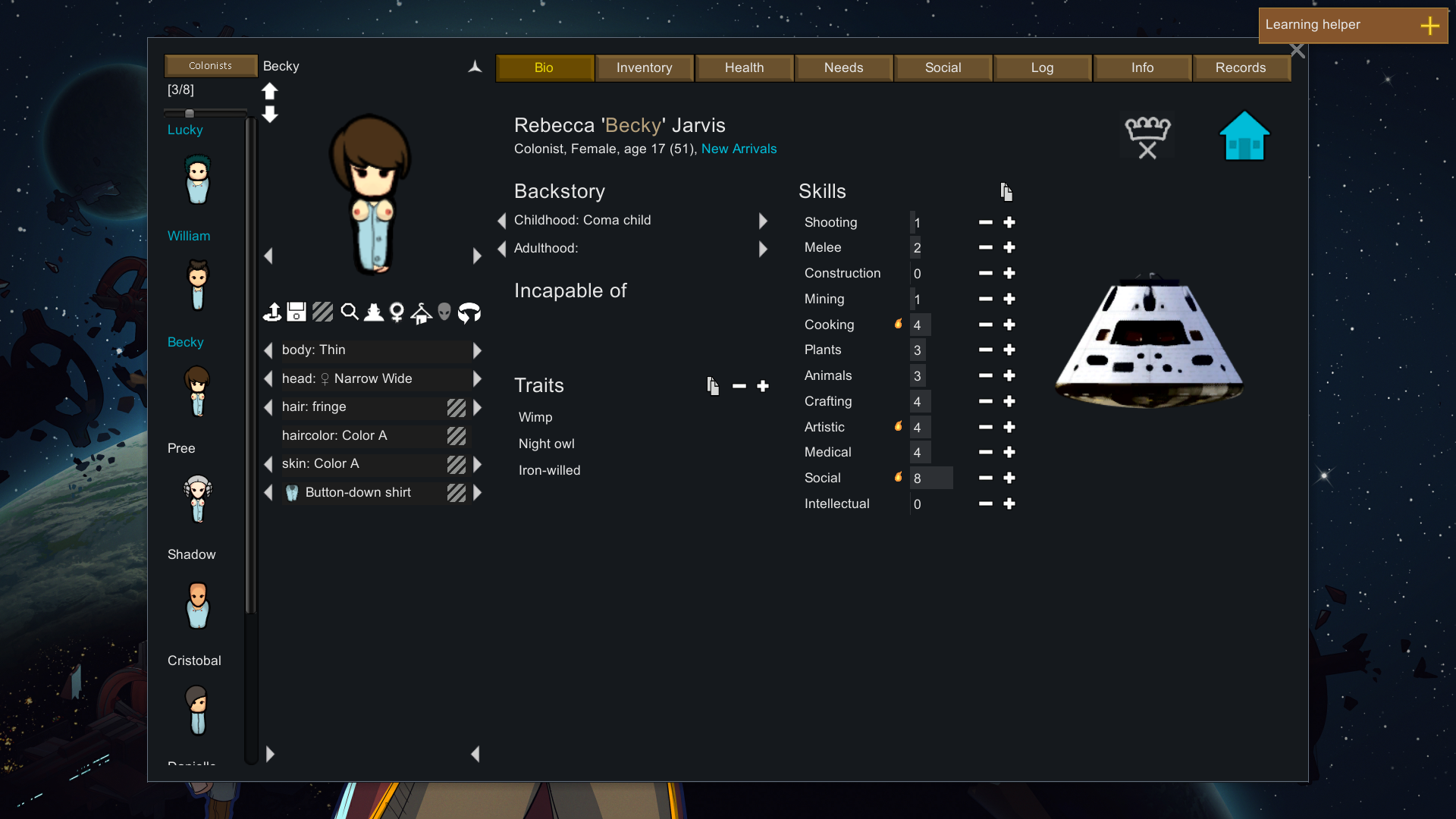
Task: Increase Crafting skill with its plus
Action: (x=1009, y=401)
